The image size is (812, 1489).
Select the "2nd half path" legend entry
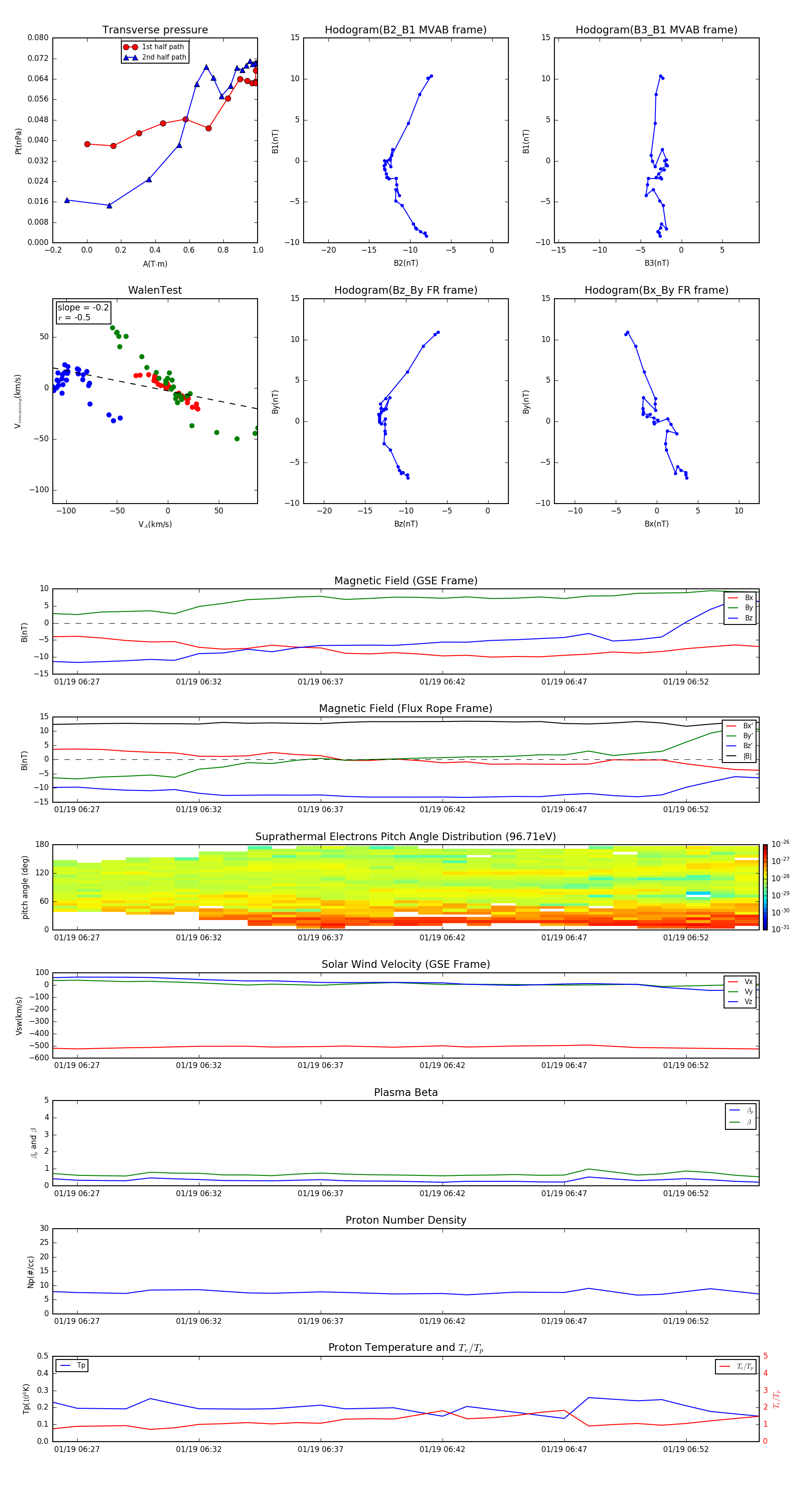(x=155, y=57)
